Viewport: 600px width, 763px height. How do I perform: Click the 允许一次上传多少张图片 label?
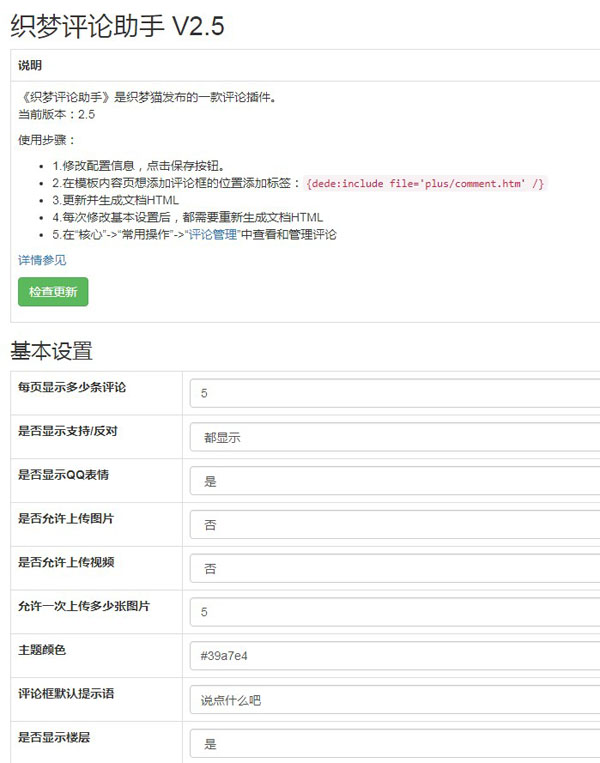pyautogui.click(x=84, y=606)
